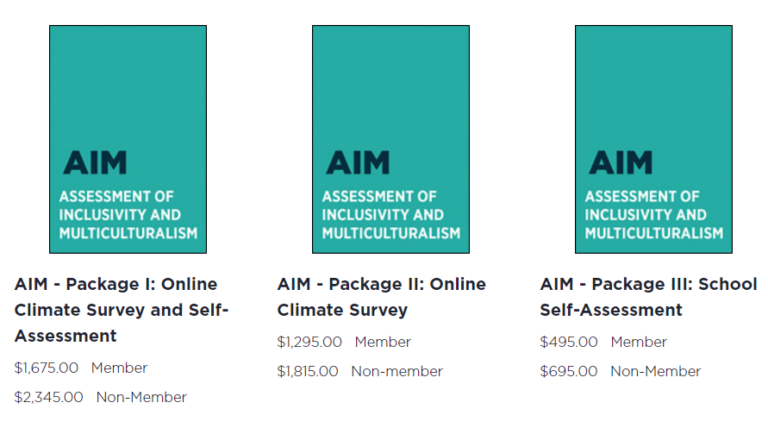Viewport: 768px width, 428px height.
Task: Click the $2,345.00 non-member price
Action: [49, 397]
